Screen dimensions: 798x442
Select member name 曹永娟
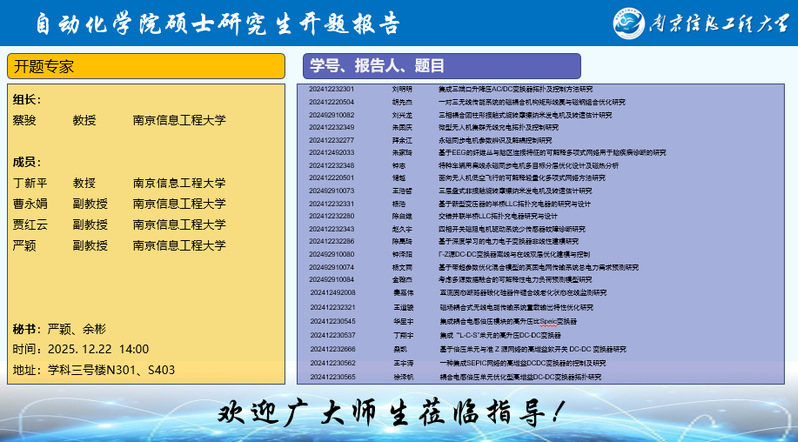click(x=30, y=203)
